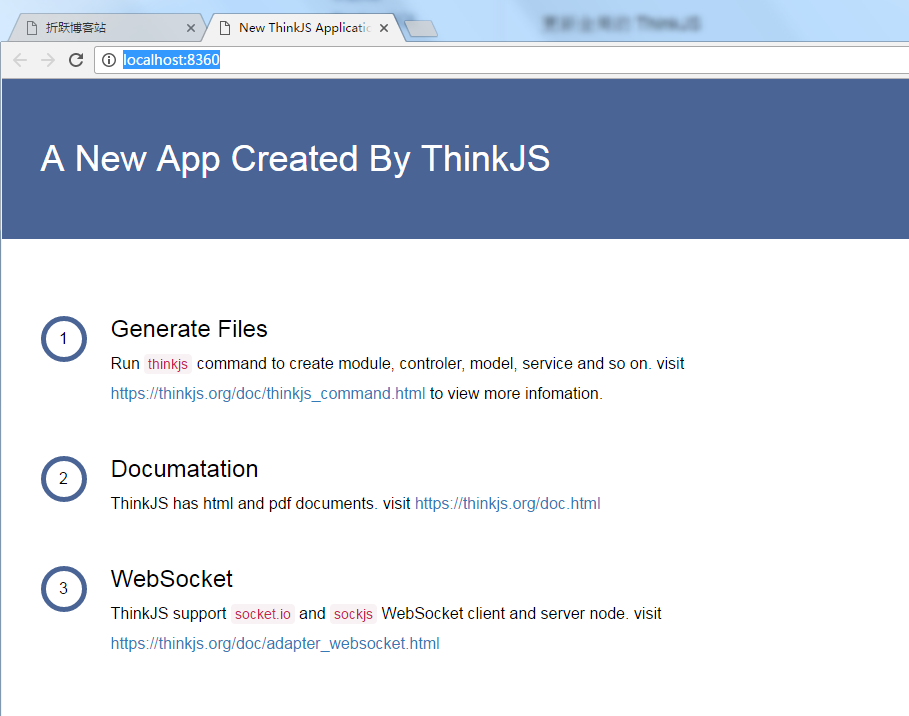Image resolution: width=909 pixels, height=716 pixels.
Task: Click the browser back arrow
Action: [x=20, y=60]
